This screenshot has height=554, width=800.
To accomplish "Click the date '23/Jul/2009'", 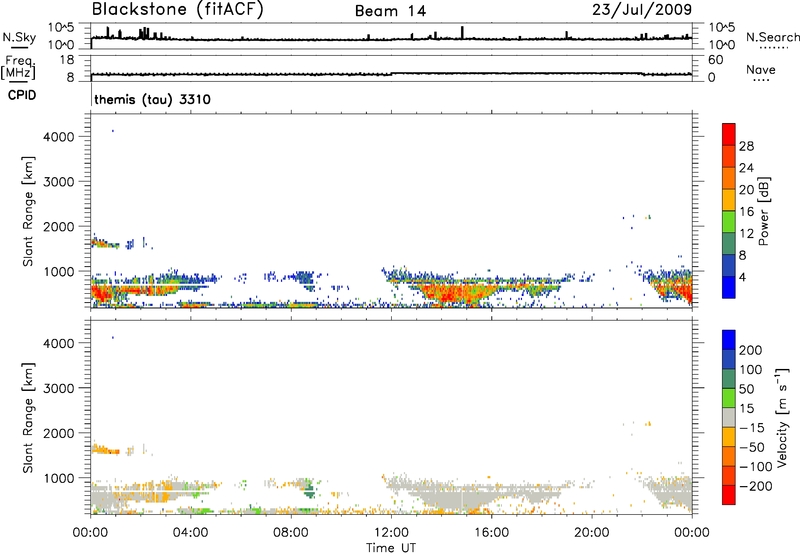I will (x=642, y=10).
